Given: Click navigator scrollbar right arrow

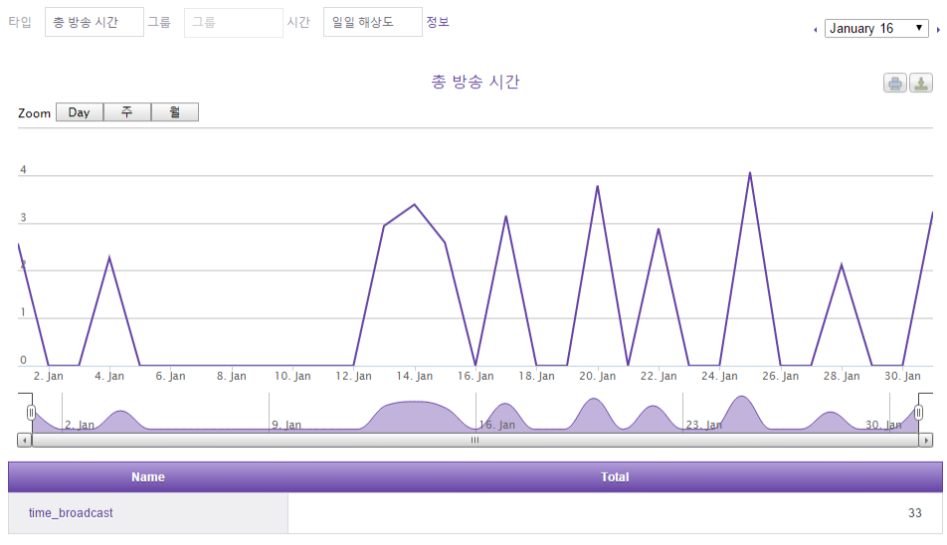Looking at the screenshot, I should (926, 440).
